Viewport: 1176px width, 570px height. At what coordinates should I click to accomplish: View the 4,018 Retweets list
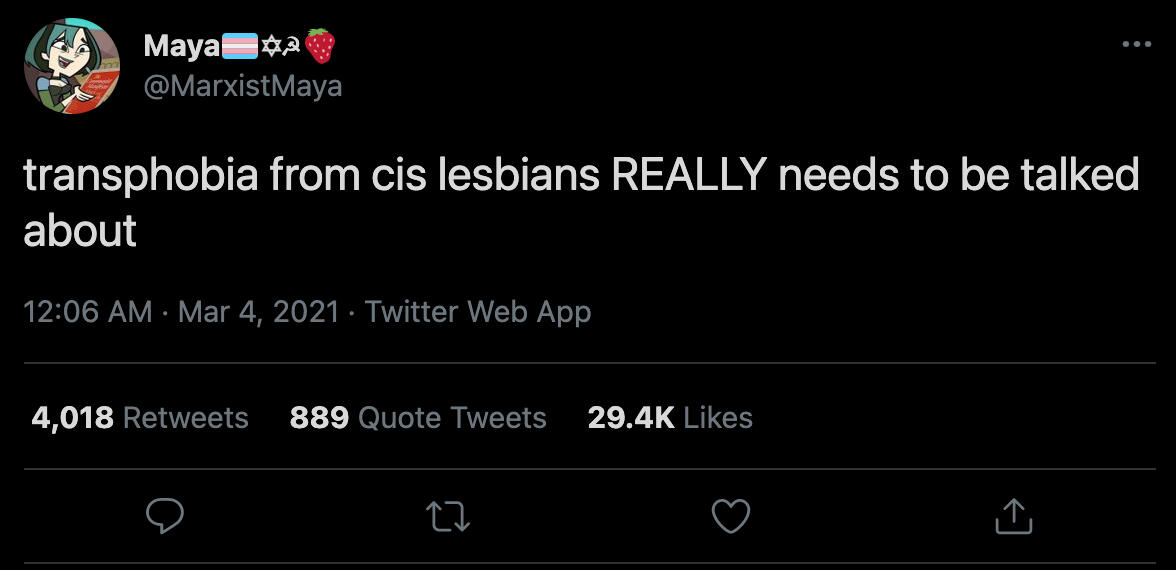(140, 417)
